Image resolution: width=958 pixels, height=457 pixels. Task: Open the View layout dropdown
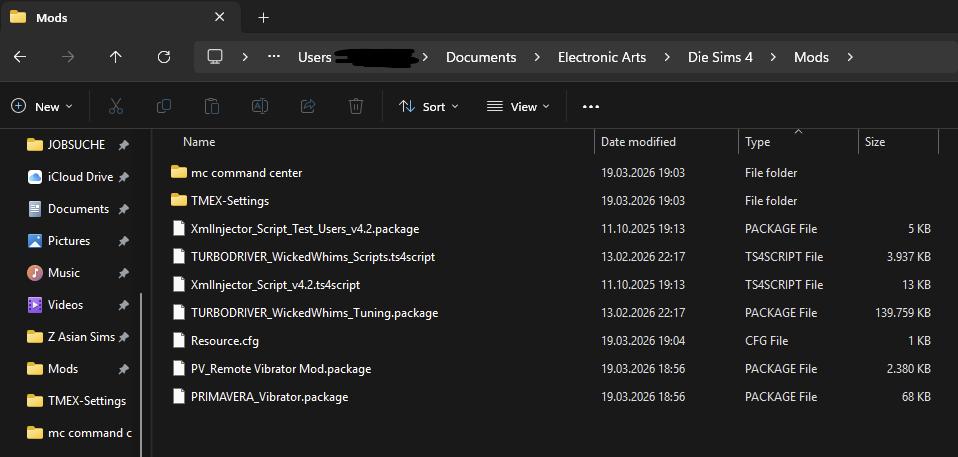pyautogui.click(x=518, y=106)
